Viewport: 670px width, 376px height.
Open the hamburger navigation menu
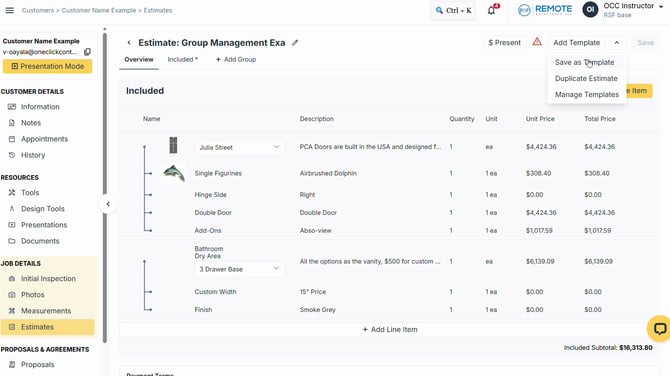(9, 10)
